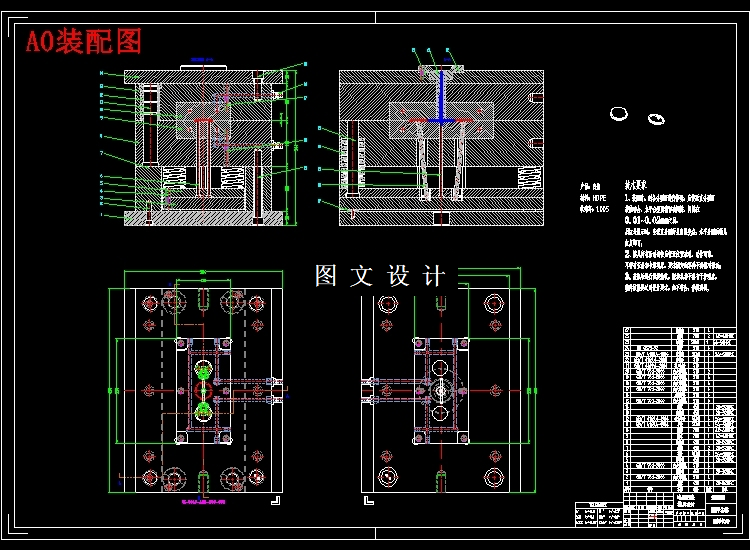Select the left white ring part outline
The image size is (750, 550).
point(618,114)
